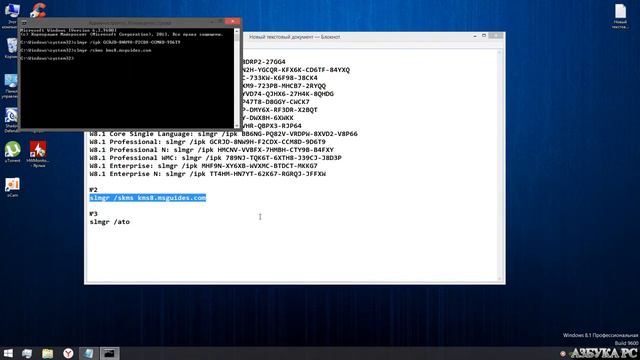This screenshot has height=360, width=640.
Task: Click the Notepad vertical scrollbar down arrow
Action: click(500, 279)
